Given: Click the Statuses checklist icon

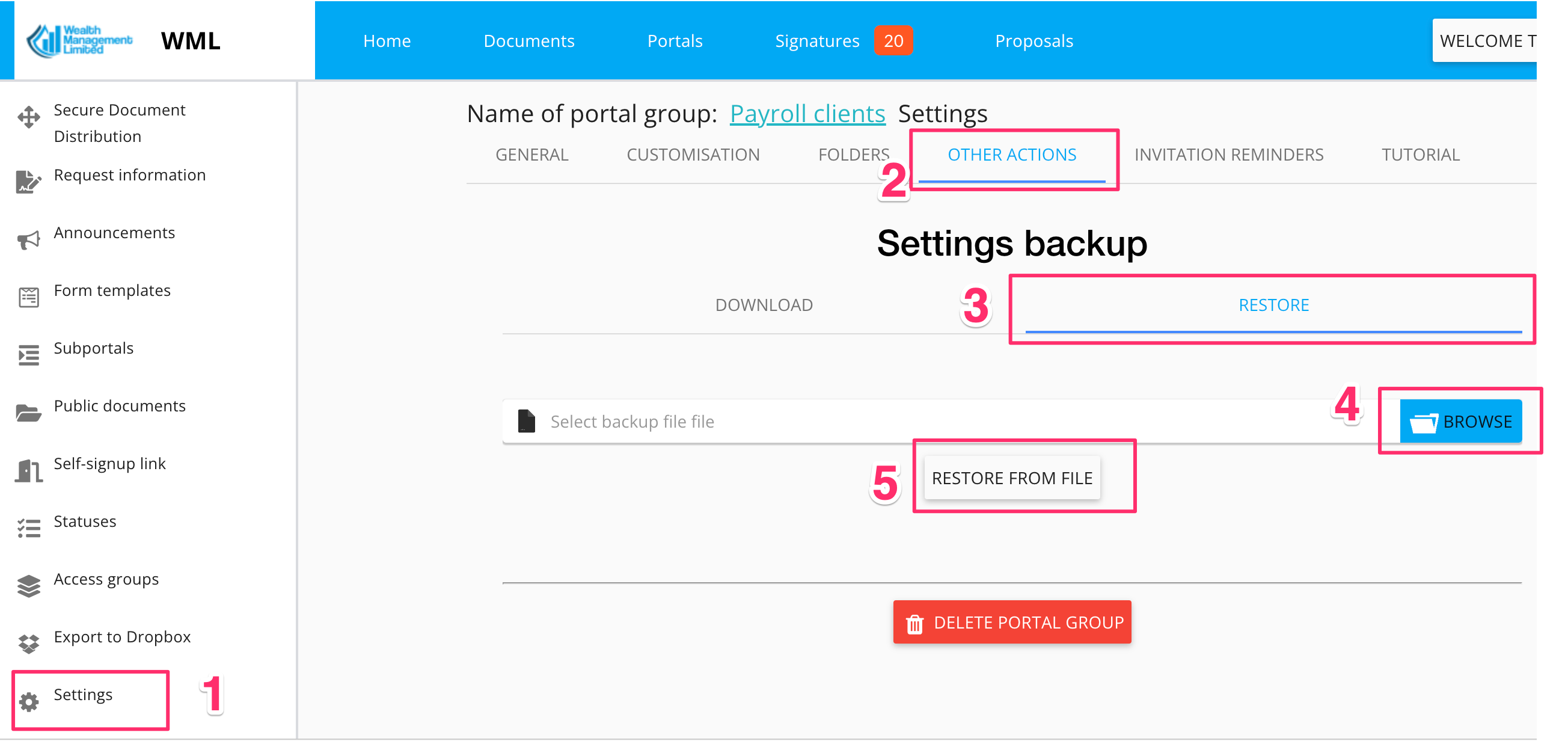Looking at the screenshot, I should point(29,528).
